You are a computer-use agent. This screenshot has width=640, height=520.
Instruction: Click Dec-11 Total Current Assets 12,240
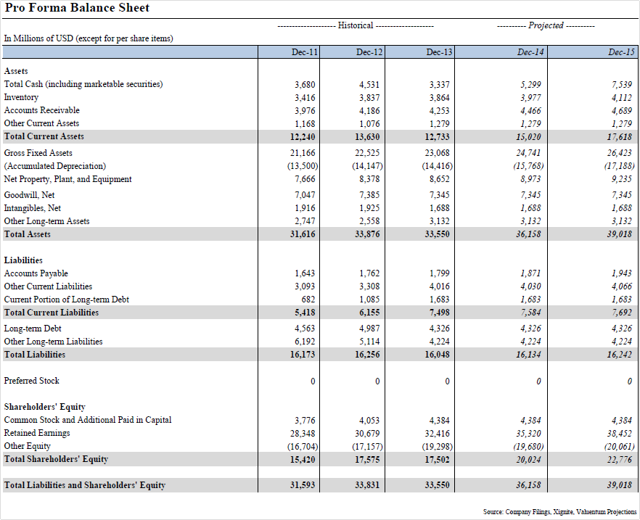302,137
